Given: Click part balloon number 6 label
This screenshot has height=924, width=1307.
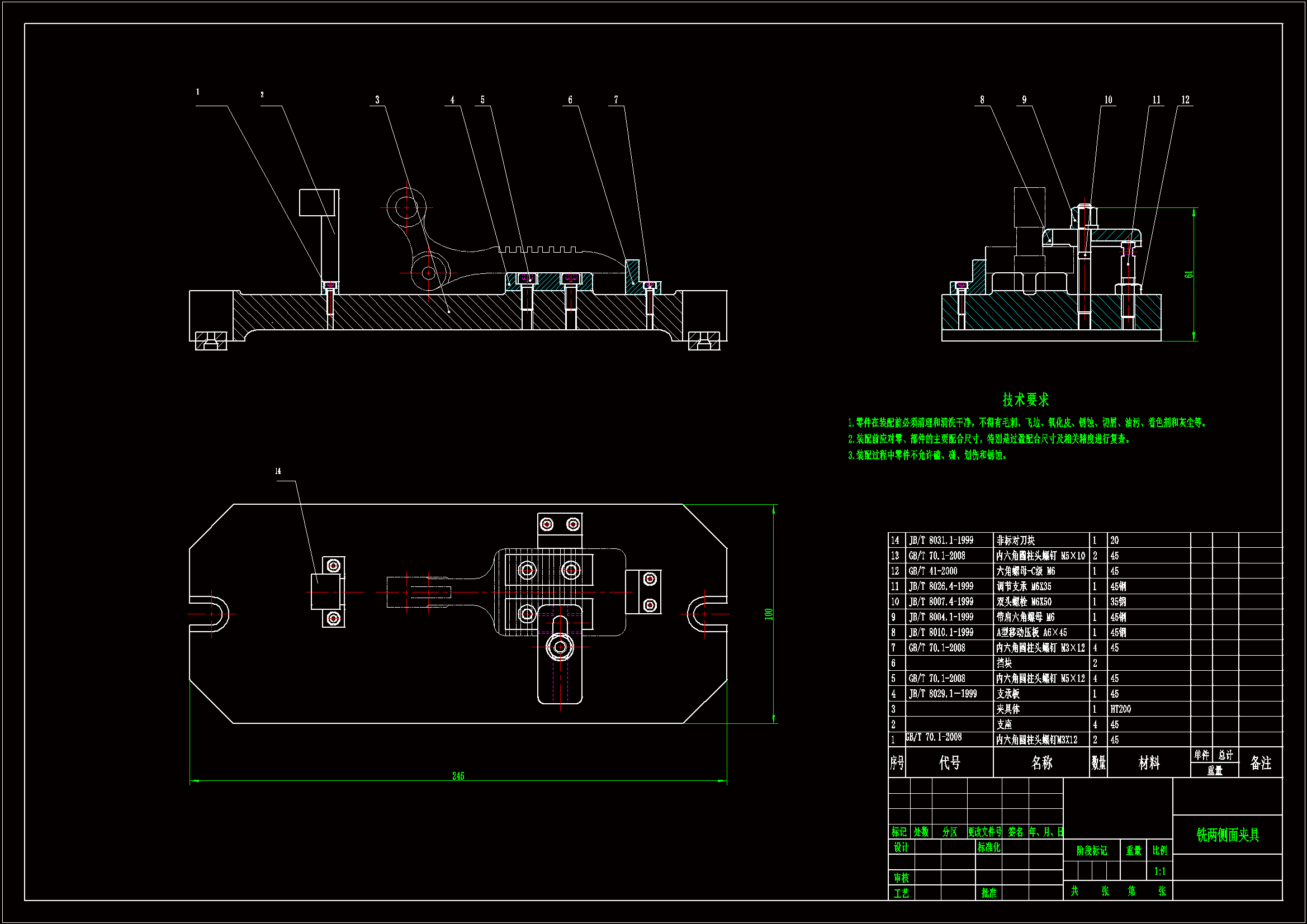Looking at the screenshot, I should tap(570, 99).
